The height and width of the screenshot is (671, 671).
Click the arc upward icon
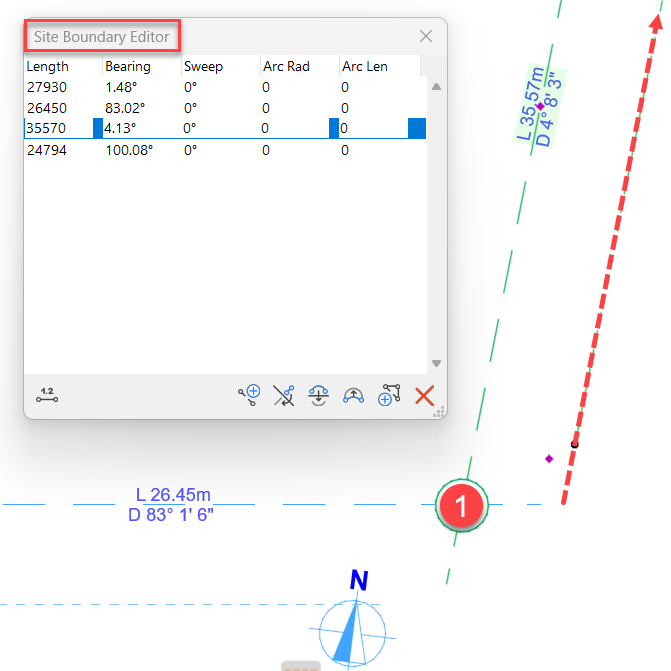(x=353, y=394)
